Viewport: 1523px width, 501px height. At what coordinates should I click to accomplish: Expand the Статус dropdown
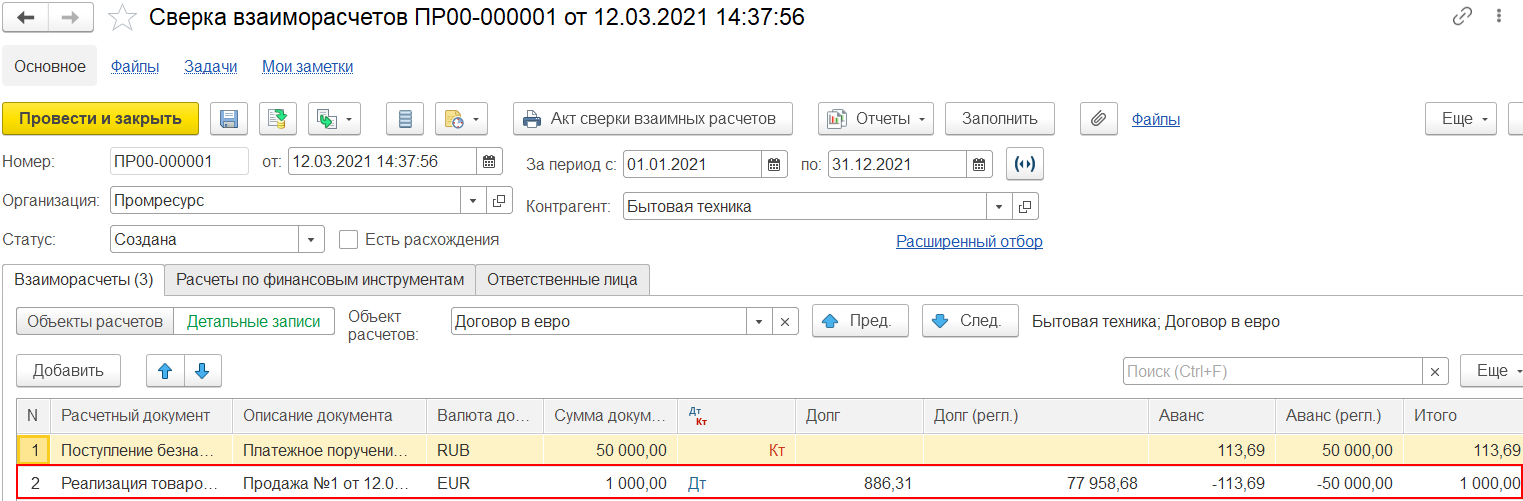pyautogui.click(x=312, y=240)
